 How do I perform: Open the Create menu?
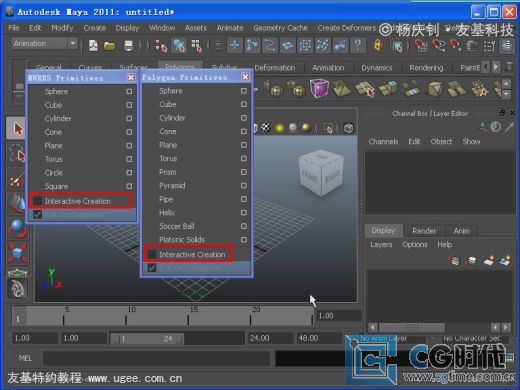coord(95,28)
